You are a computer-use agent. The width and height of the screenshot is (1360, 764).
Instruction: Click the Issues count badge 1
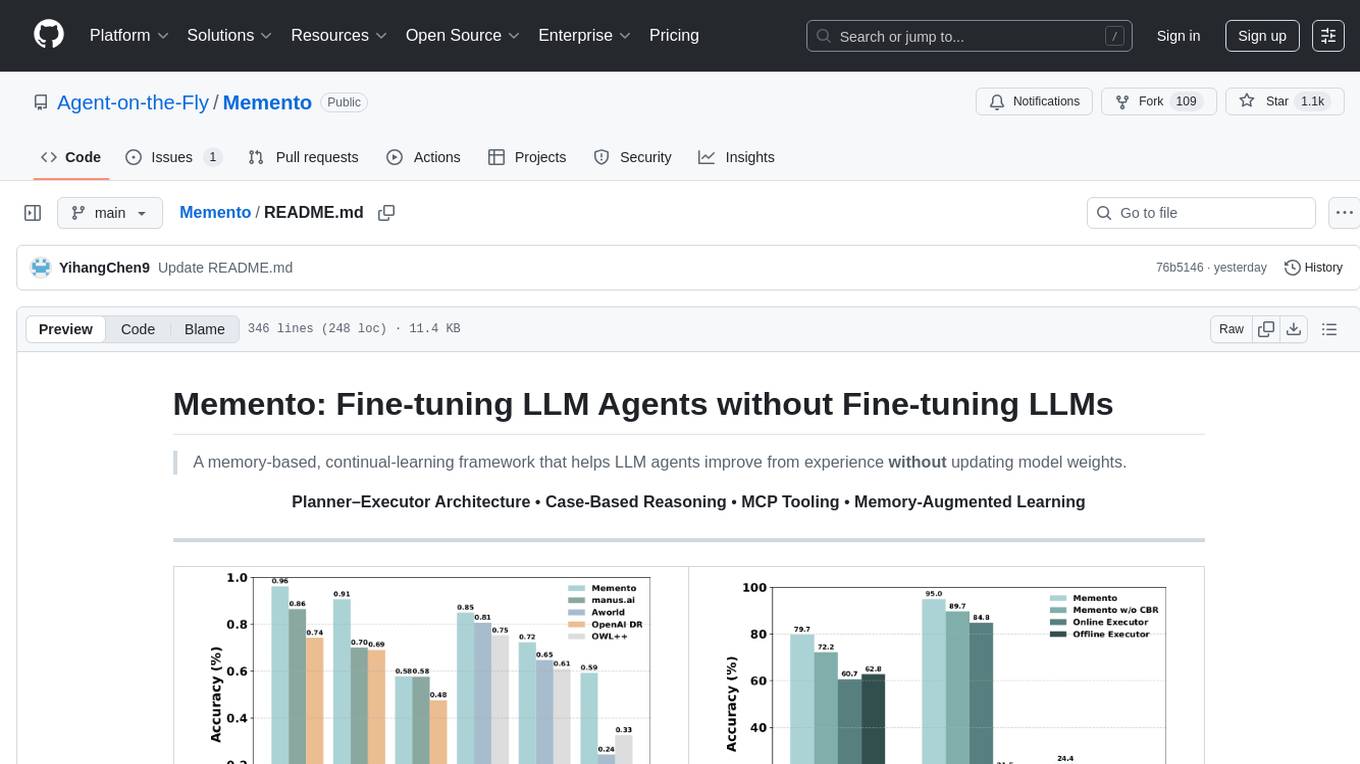coord(212,157)
